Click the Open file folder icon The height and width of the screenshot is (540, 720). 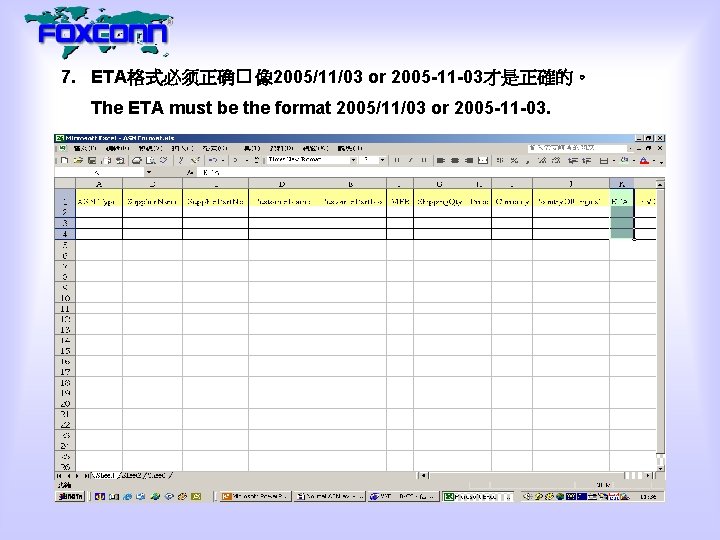[x=79, y=160]
